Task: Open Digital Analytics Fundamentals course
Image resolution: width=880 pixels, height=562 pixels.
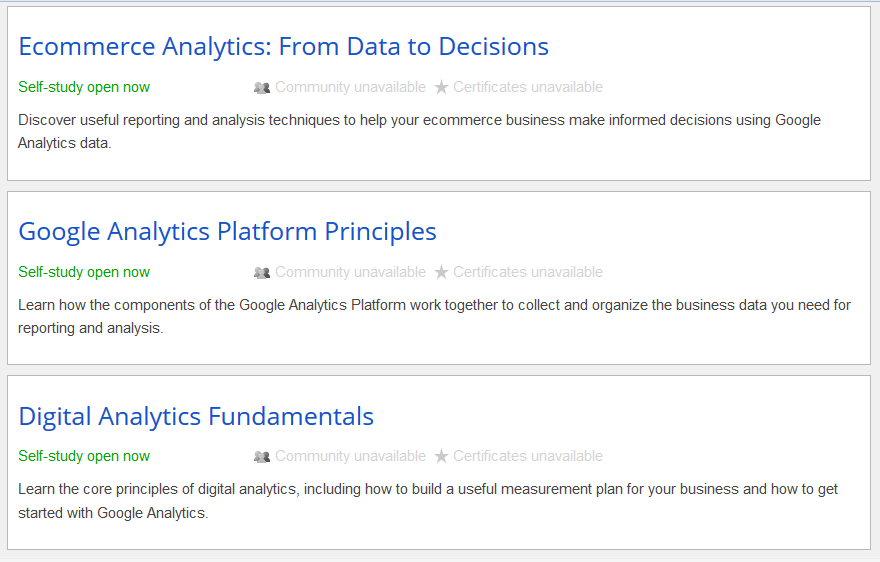Action: coord(196,416)
